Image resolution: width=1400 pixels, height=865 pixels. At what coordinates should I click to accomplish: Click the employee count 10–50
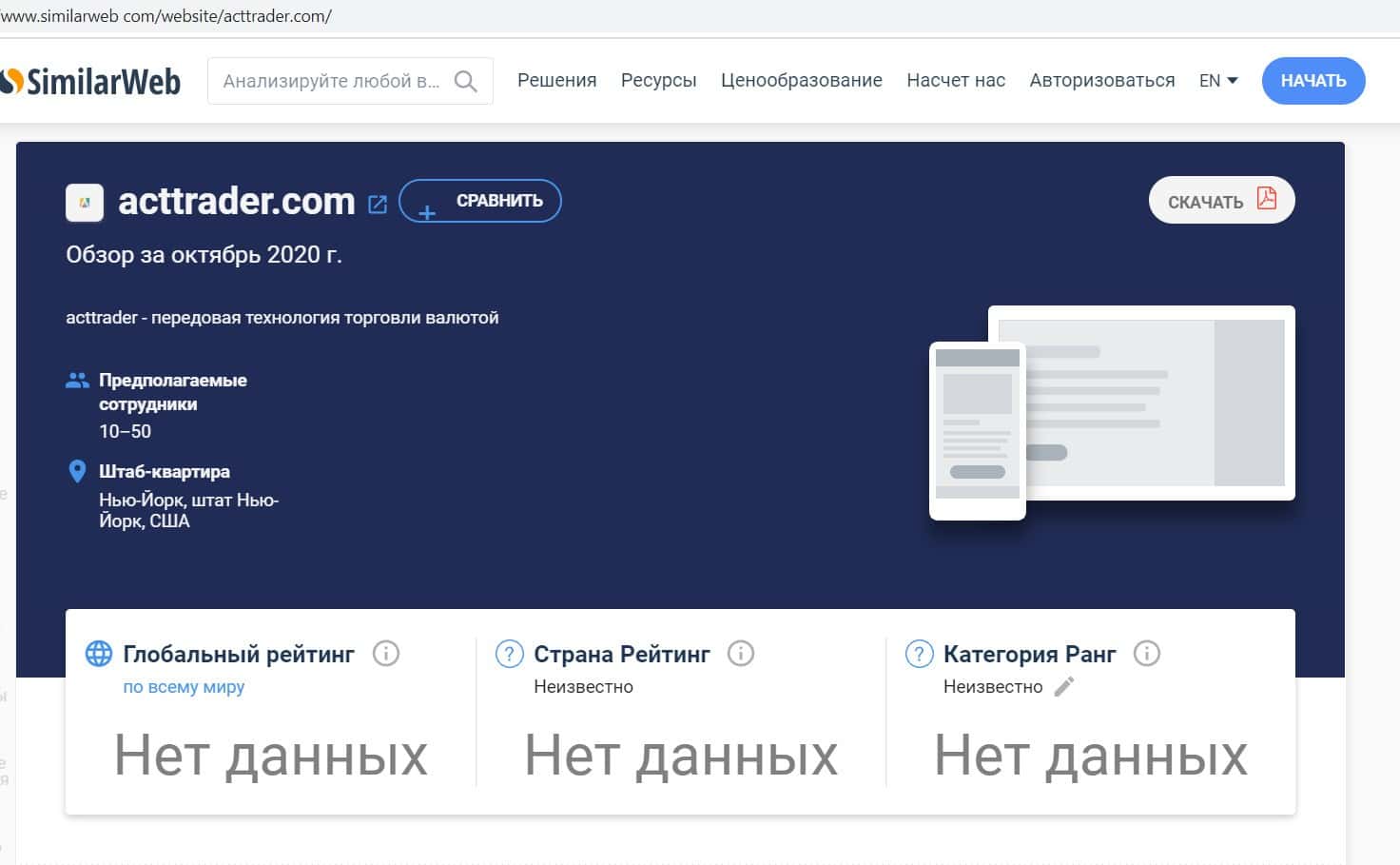(x=126, y=431)
